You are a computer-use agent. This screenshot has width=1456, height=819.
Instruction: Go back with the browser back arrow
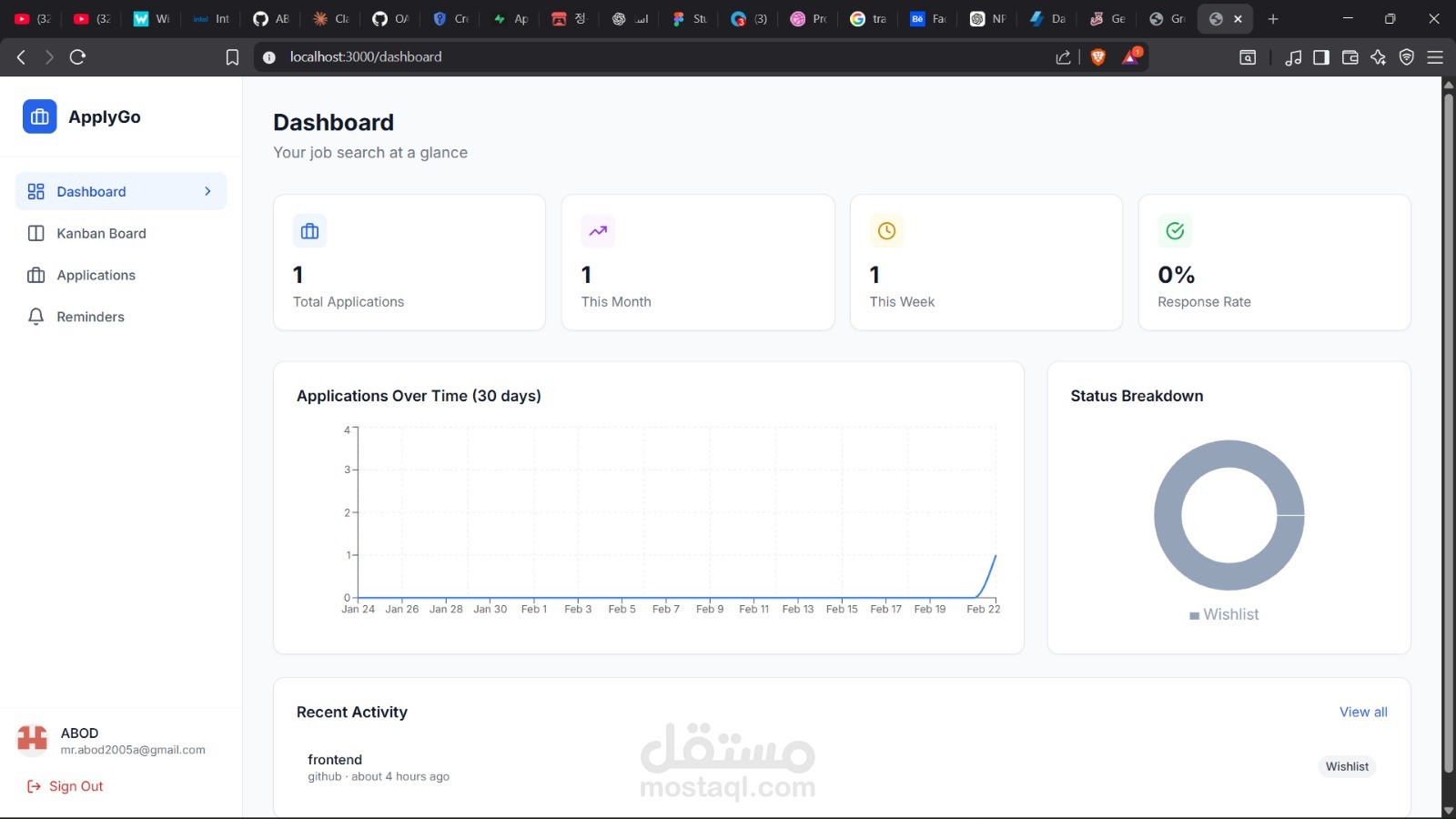click(21, 57)
